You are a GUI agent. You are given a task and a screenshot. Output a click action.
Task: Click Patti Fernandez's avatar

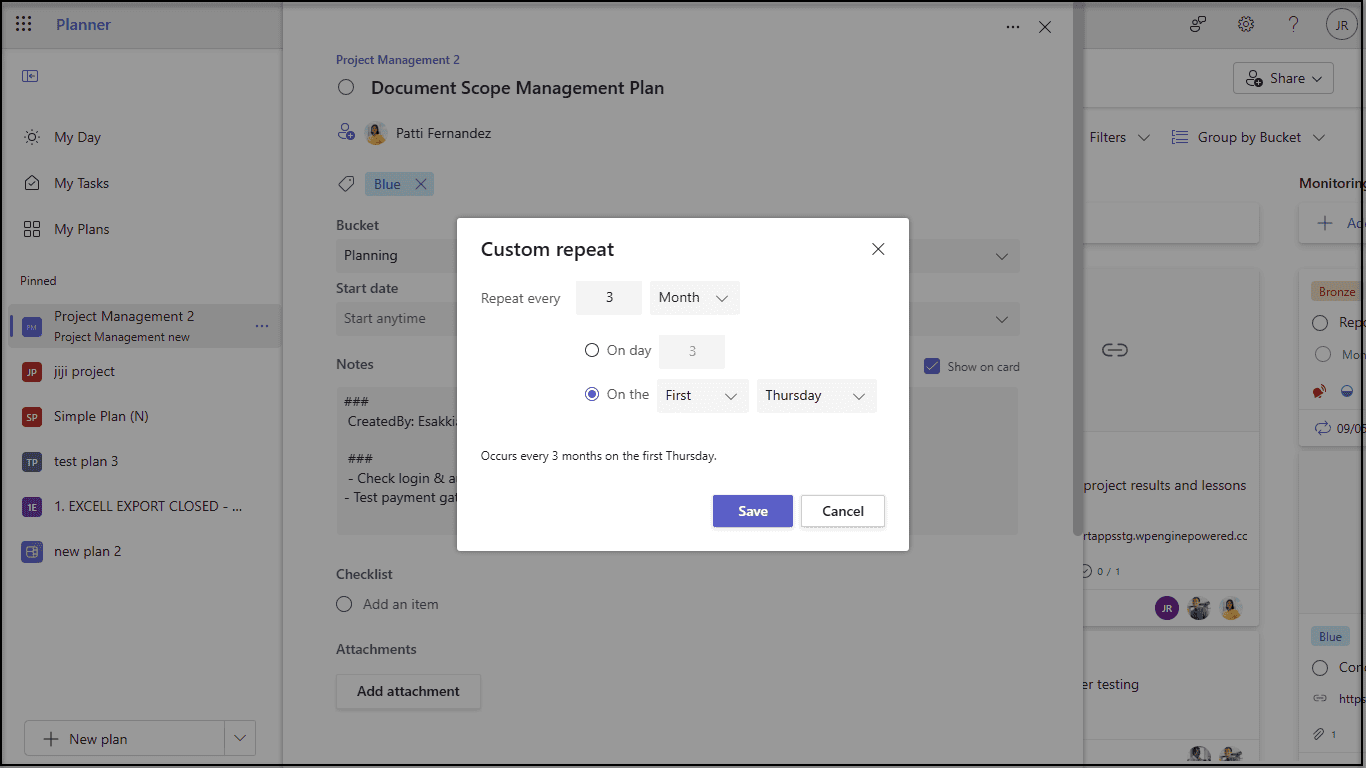pyautogui.click(x=376, y=133)
